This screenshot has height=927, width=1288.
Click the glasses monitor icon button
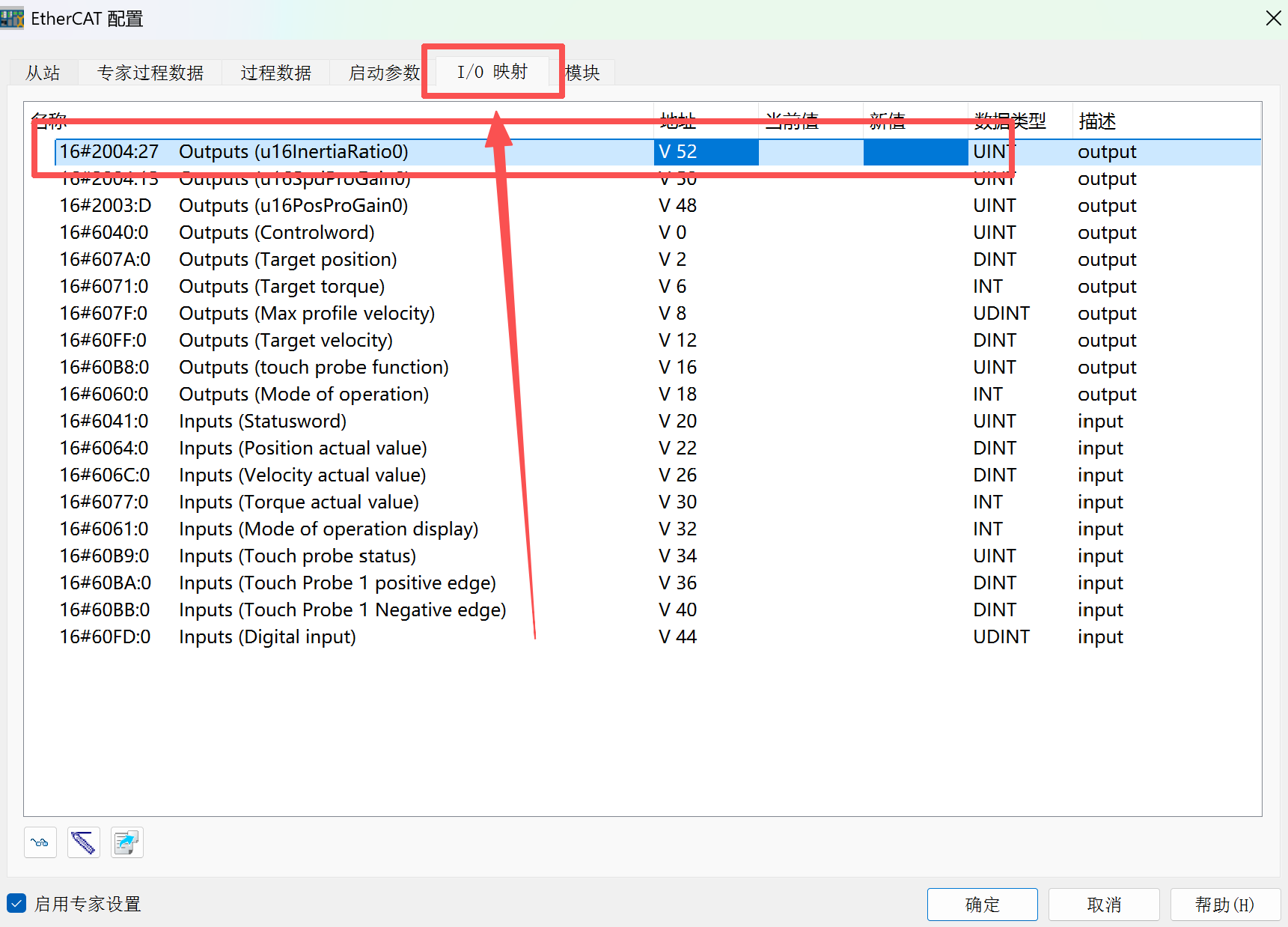(x=40, y=842)
